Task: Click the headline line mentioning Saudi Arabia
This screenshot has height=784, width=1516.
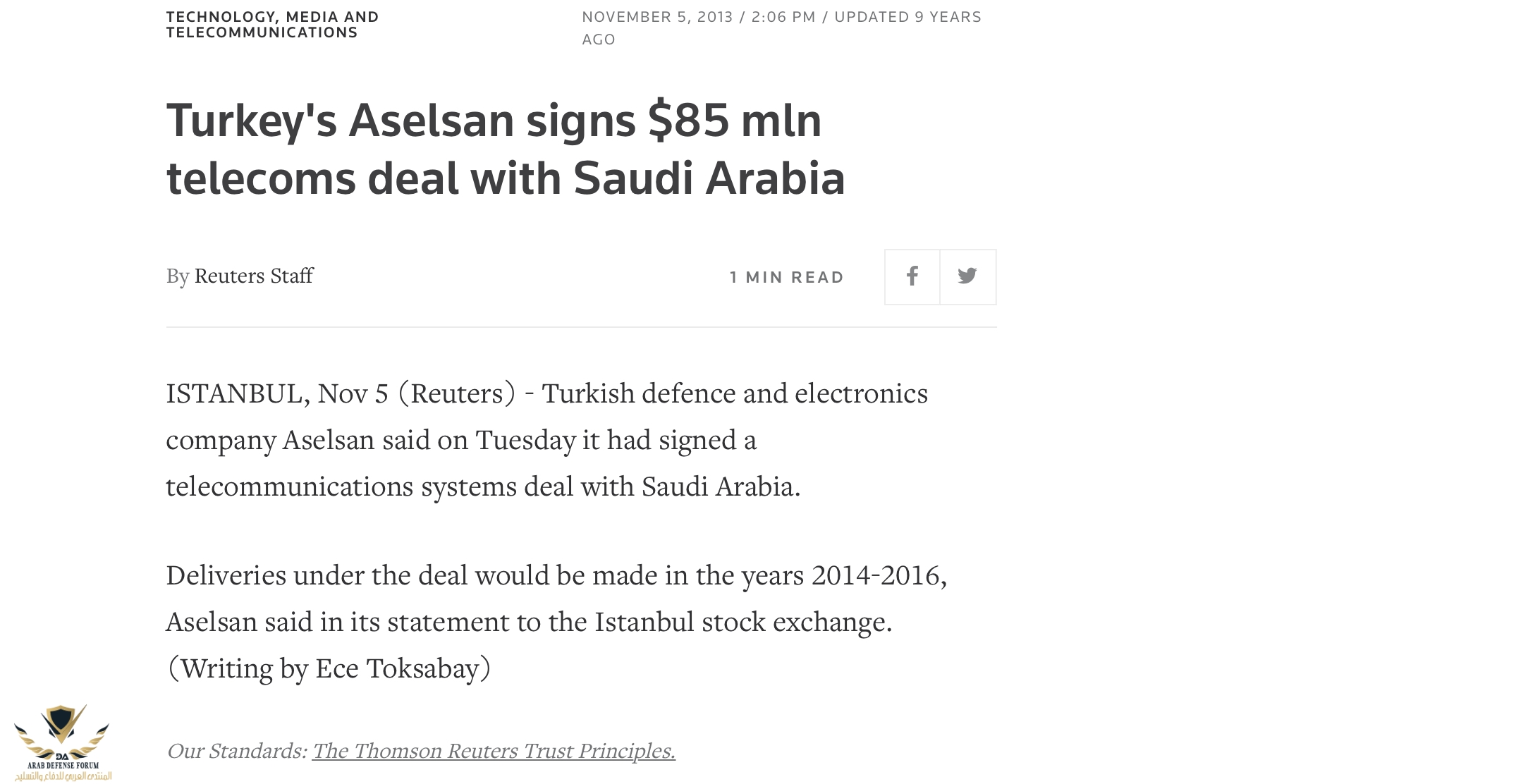Action: pos(505,178)
